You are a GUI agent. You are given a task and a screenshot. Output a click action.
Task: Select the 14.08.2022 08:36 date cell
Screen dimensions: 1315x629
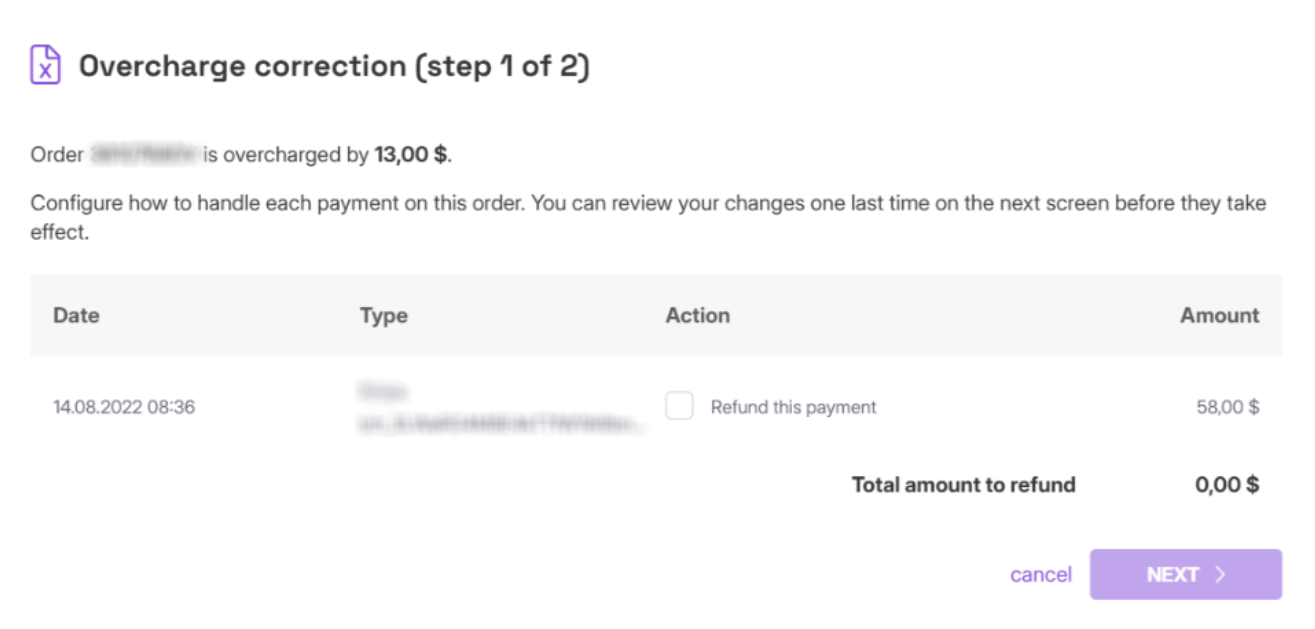(124, 407)
